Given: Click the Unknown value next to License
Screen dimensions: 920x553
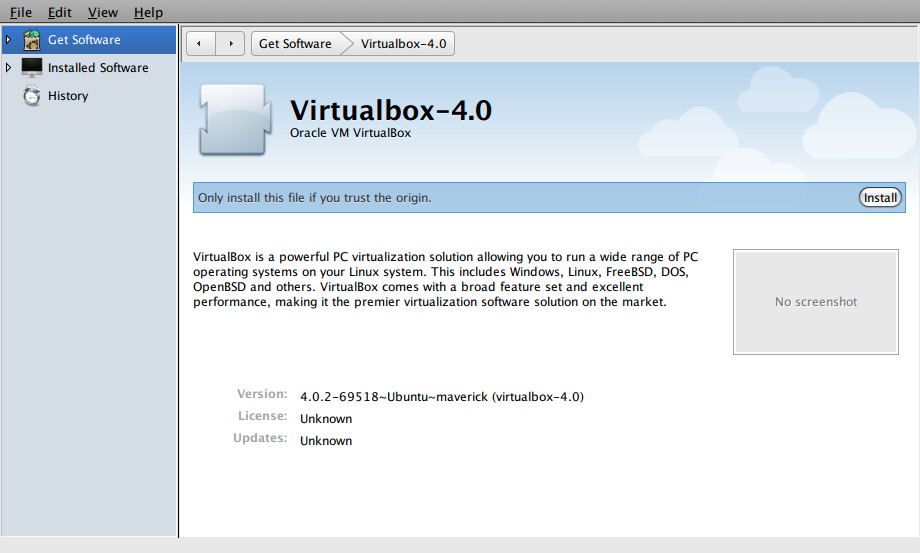Looking at the screenshot, I should (326, 419).
